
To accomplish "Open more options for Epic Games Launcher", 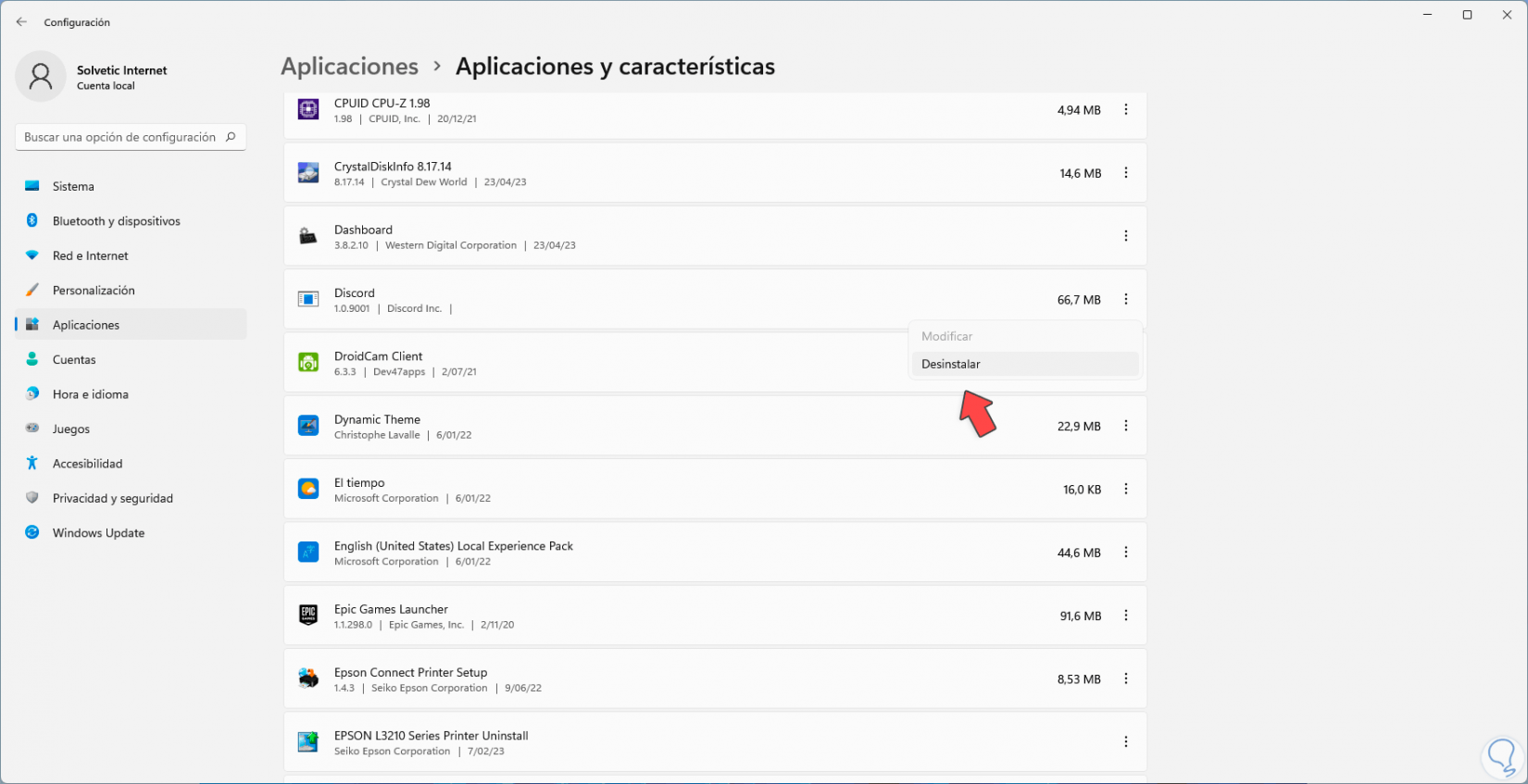I will 1126,616.
